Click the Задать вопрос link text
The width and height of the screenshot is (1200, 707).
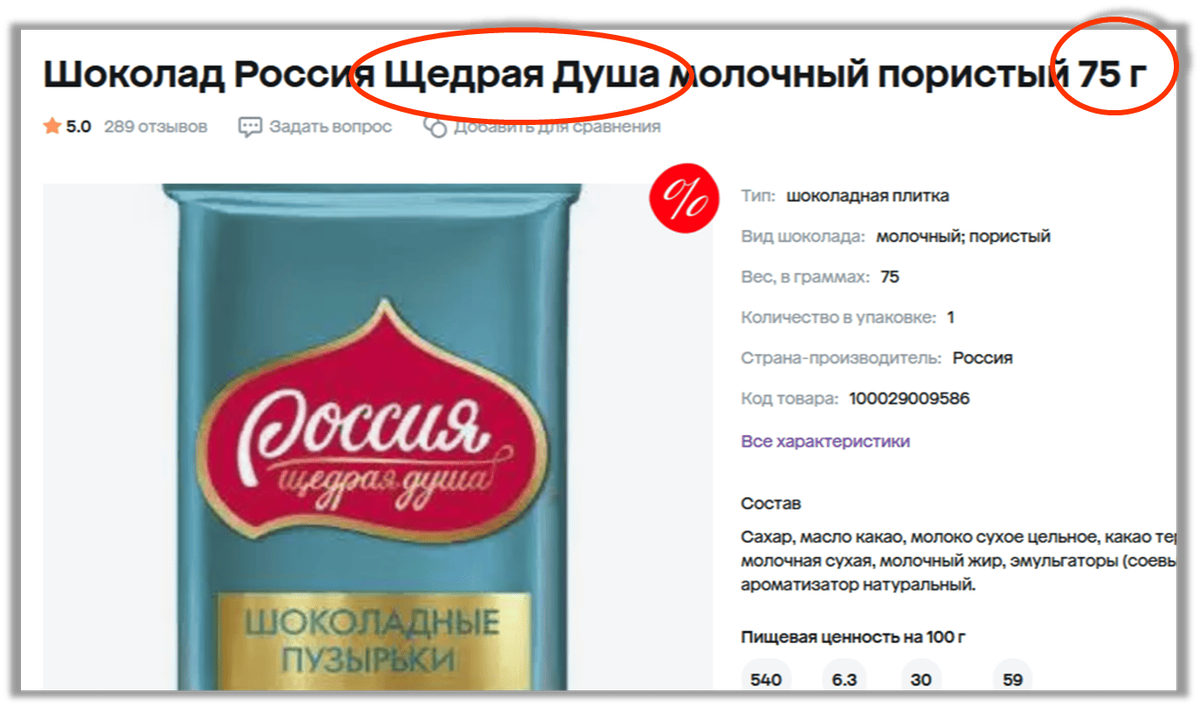point(330,127)
